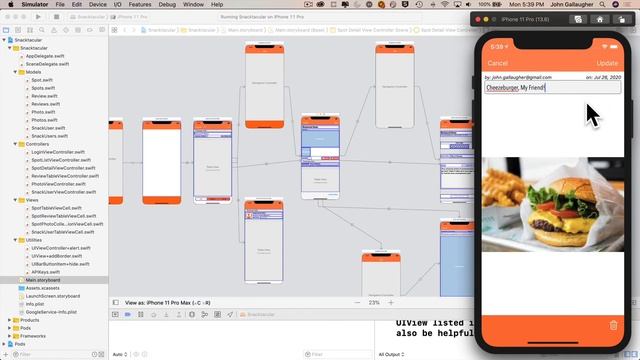
Task: Click View as: iPhone 11 Pro Max
Action: pyautogui.click(x=167, y=302)
